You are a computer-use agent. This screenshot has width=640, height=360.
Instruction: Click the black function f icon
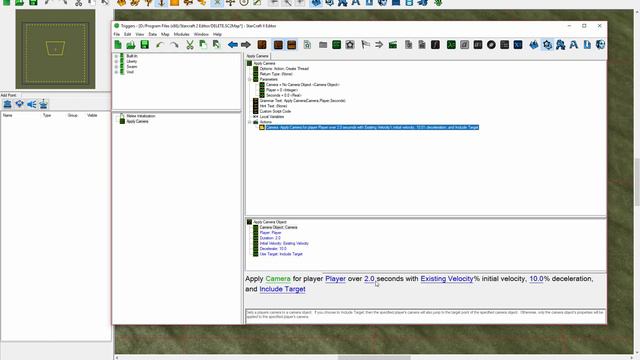435,45
